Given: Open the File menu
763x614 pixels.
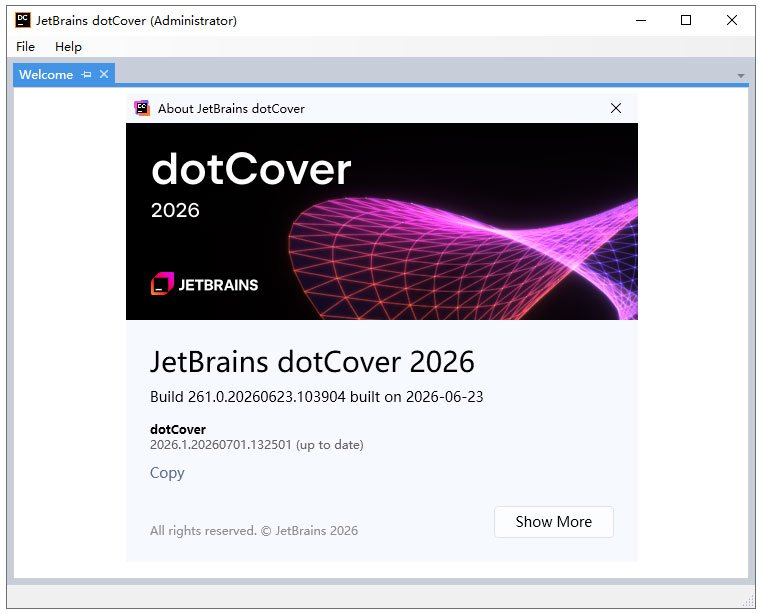Looking at the screenshot, I should pos(25,47).
